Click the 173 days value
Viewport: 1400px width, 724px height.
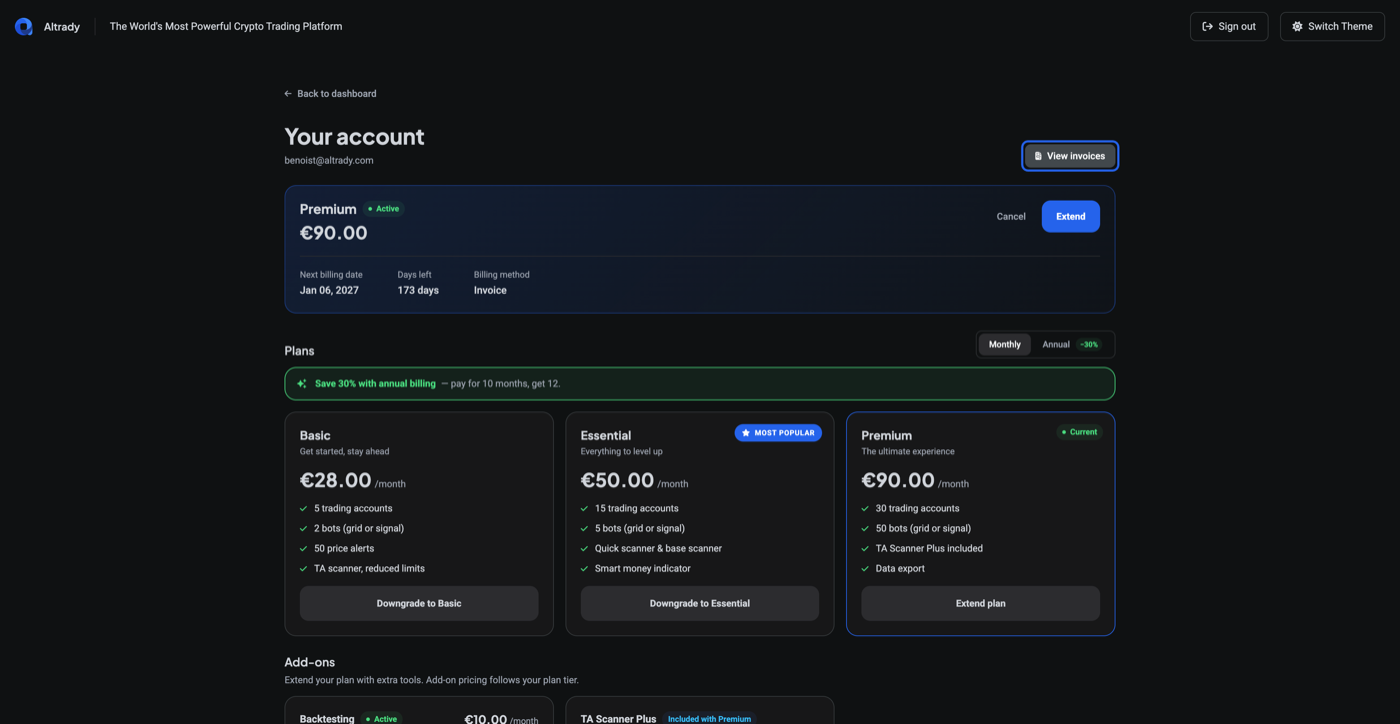click(418, 291)
